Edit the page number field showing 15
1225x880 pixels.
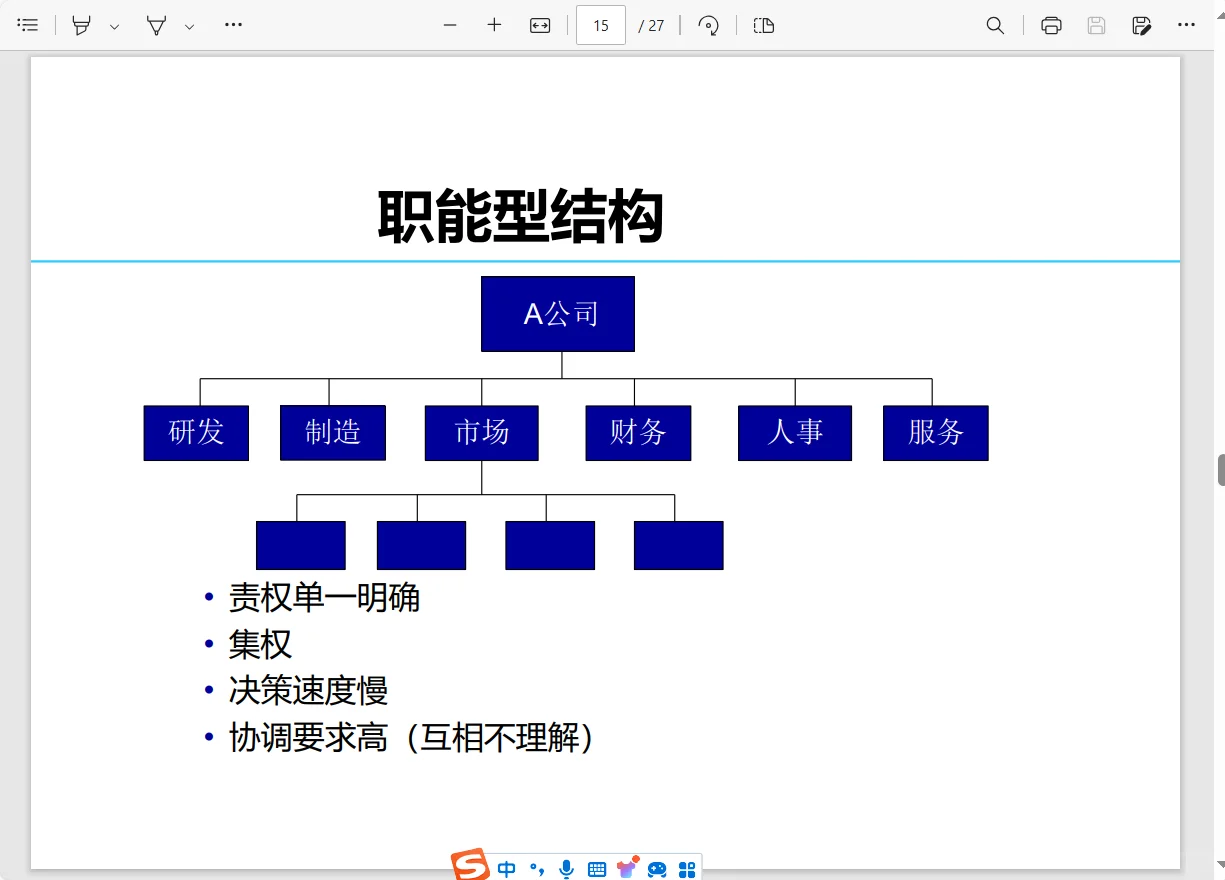[600, 25]
